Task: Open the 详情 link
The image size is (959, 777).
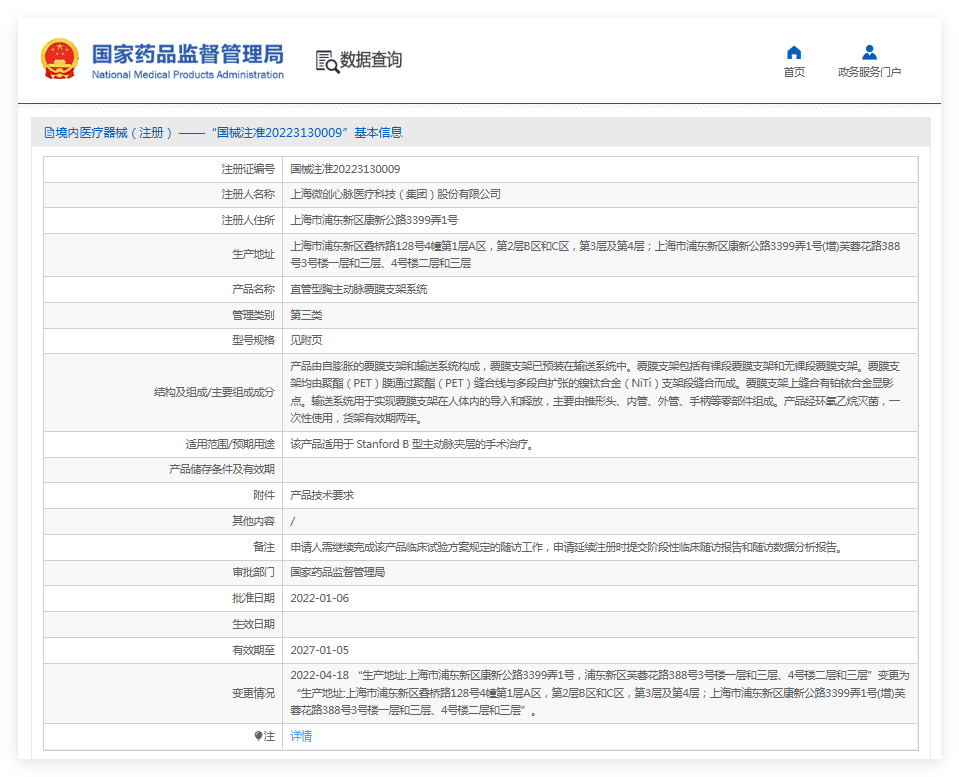Action: tap(301, 736)
